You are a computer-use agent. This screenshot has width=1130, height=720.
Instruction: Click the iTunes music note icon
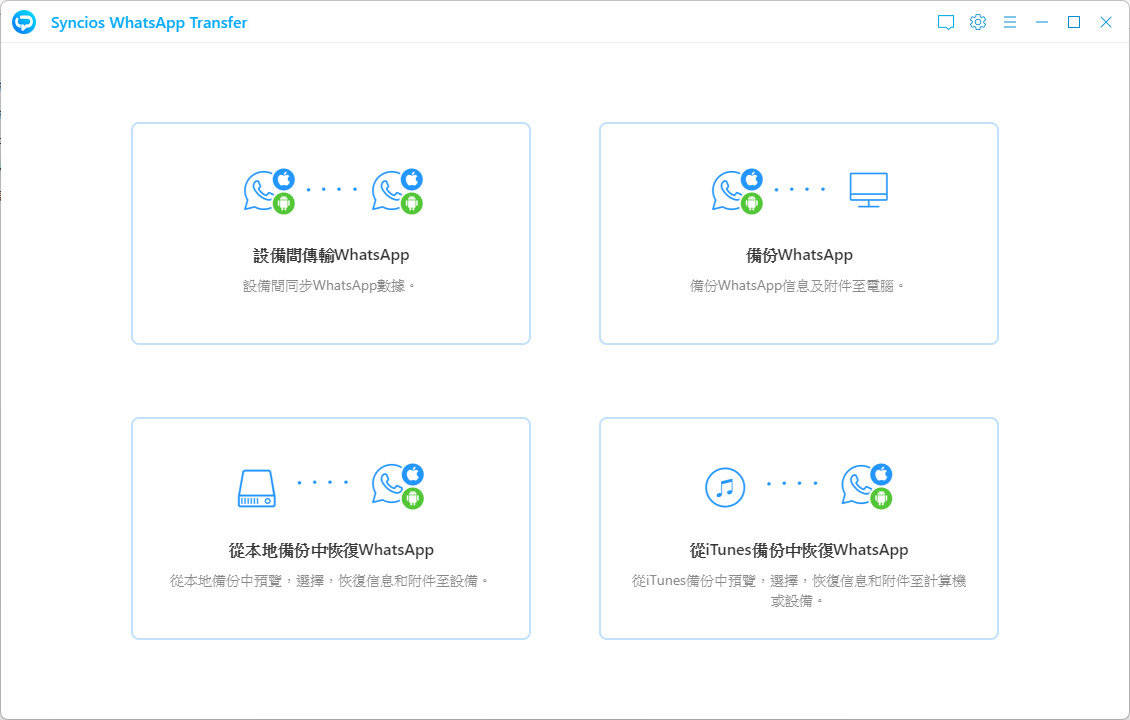click(725, 487)
